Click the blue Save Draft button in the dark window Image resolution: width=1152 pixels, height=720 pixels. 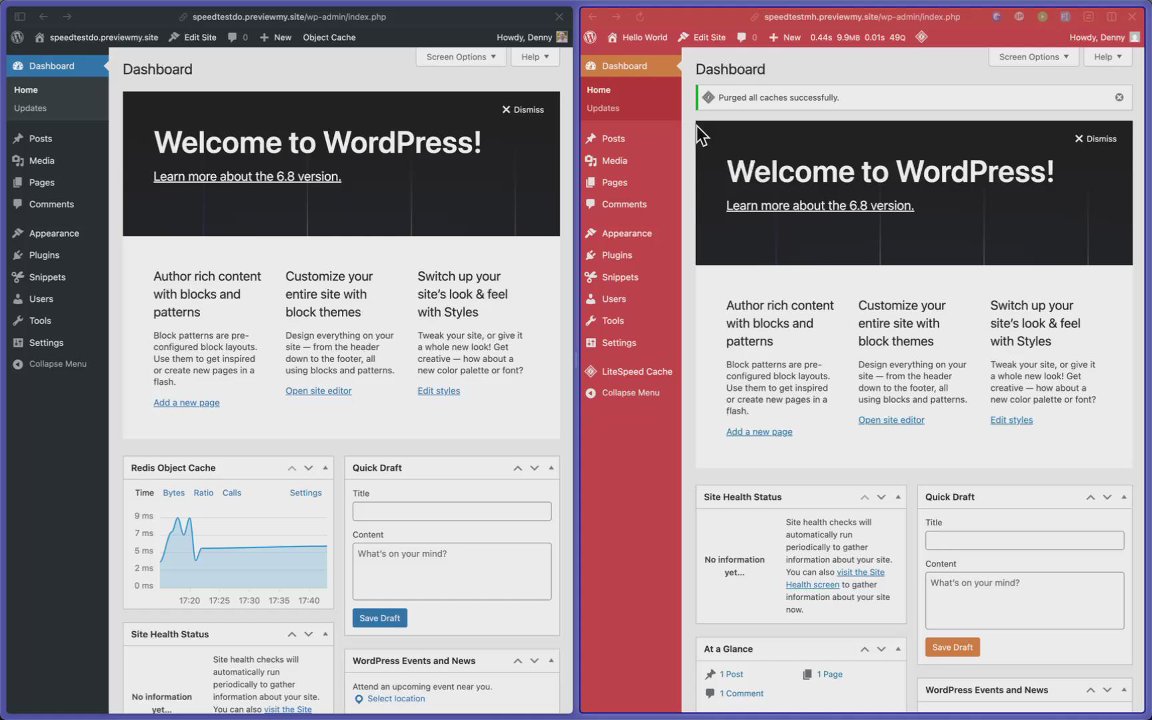coord(380,618)
